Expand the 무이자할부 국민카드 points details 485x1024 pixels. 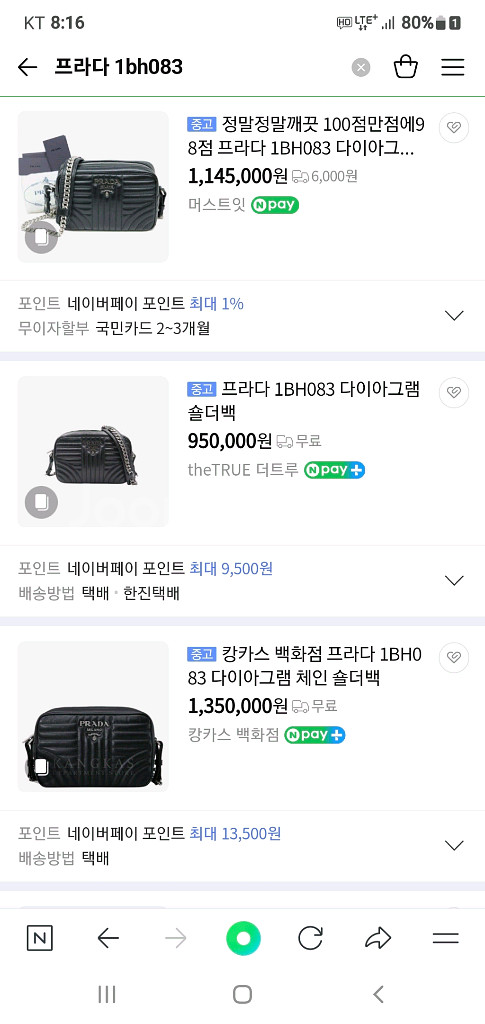tap(454, 315)
